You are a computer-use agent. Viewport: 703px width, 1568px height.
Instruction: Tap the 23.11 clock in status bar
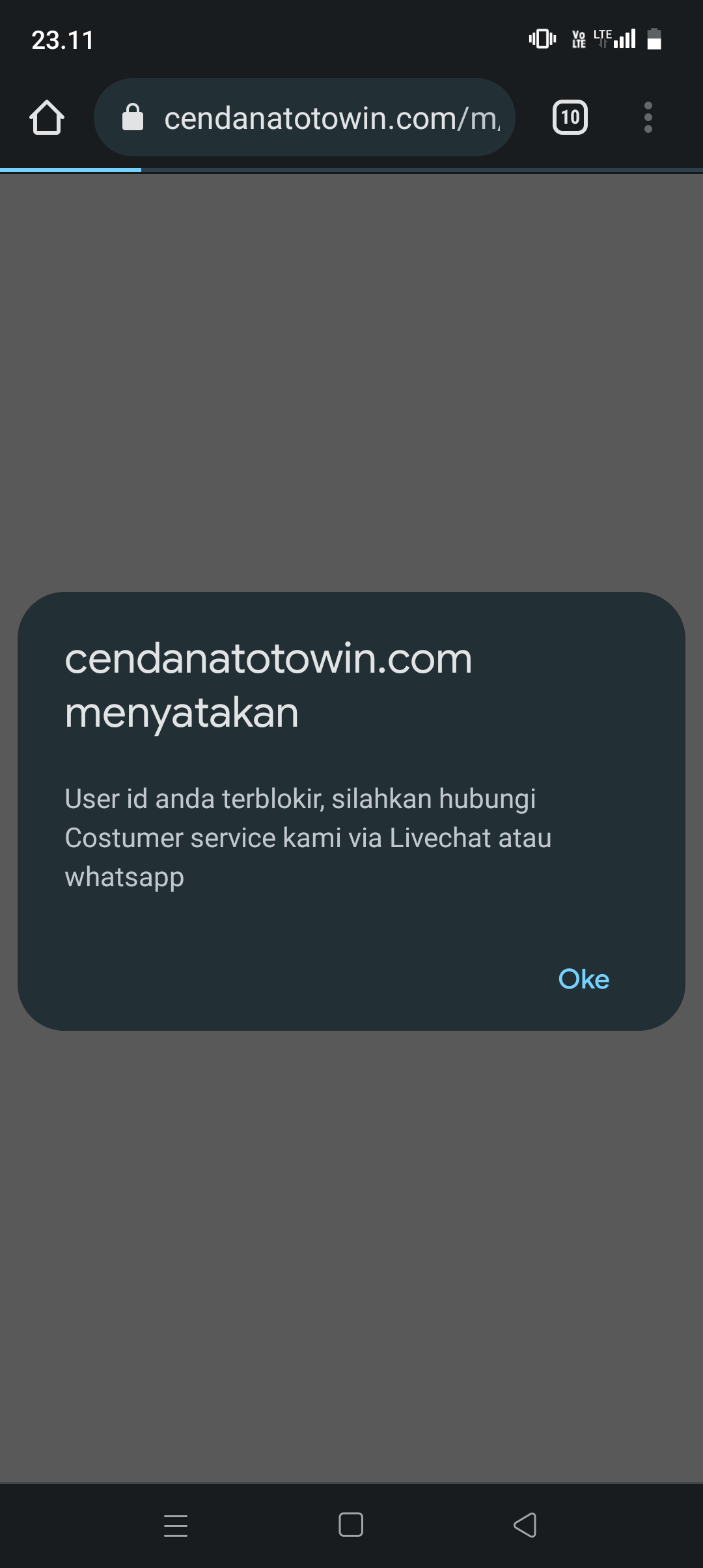pyautogui.click(x=63, y=40)
